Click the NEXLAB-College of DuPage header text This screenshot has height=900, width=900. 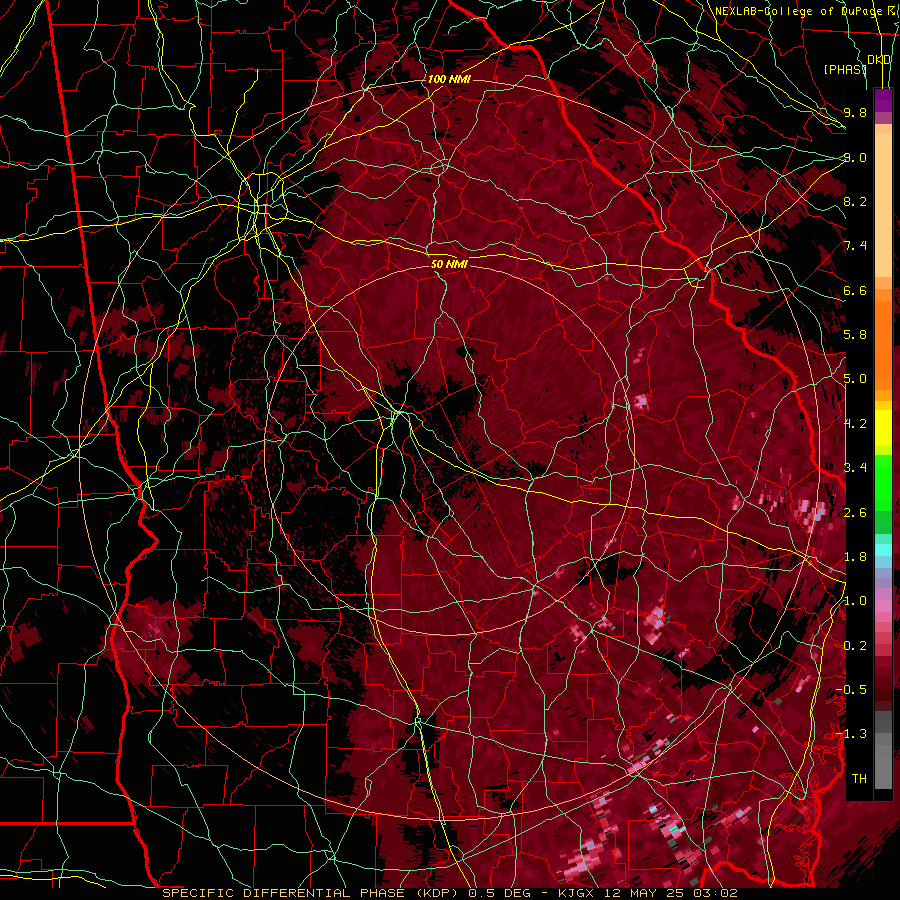click(x=798, y=11)
